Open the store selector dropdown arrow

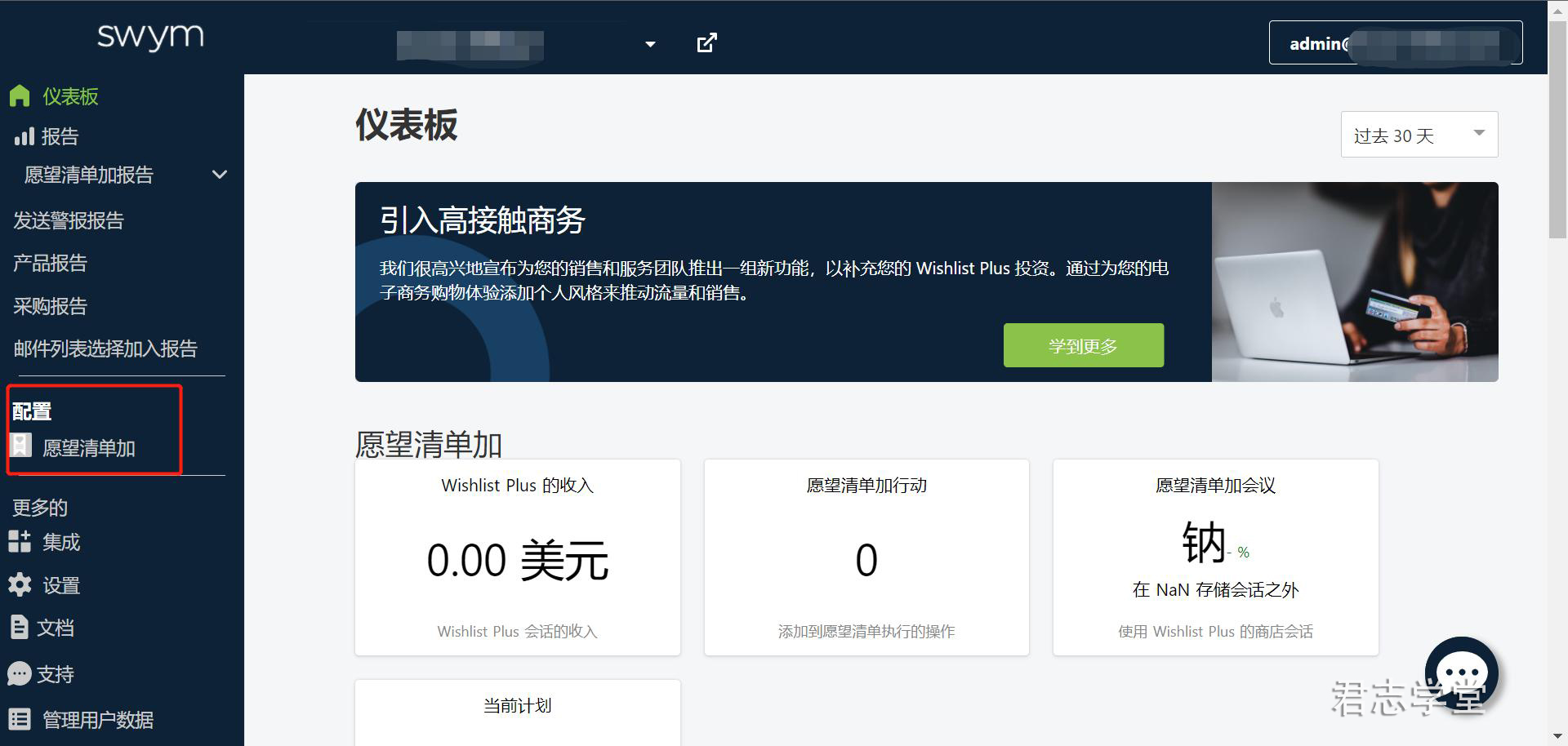click(x=650, y=44)
